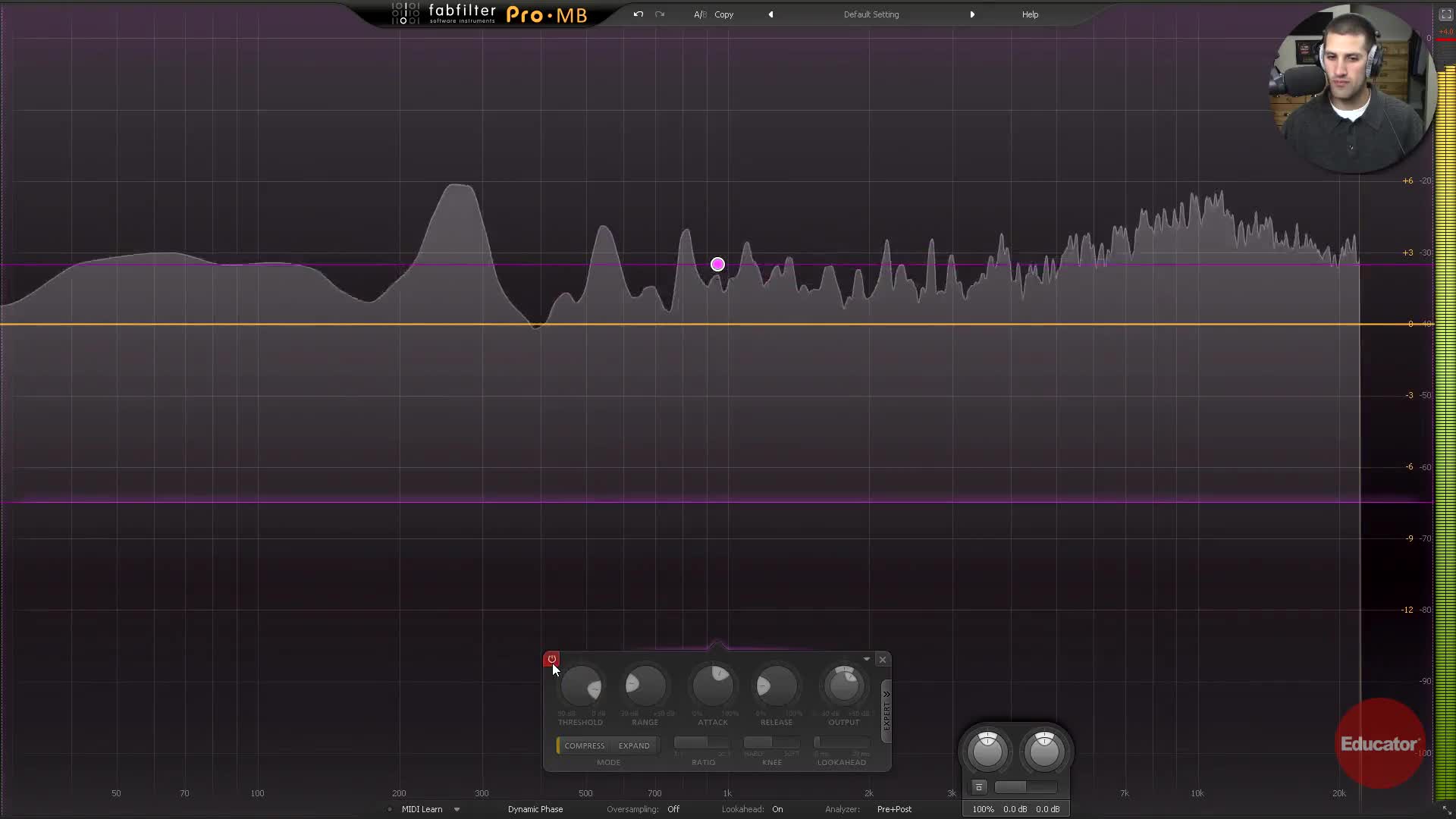1456x819 pixels.
Task: Toggle the A/B comparison button
Action: pyautogui.click(x=699, y=14)
